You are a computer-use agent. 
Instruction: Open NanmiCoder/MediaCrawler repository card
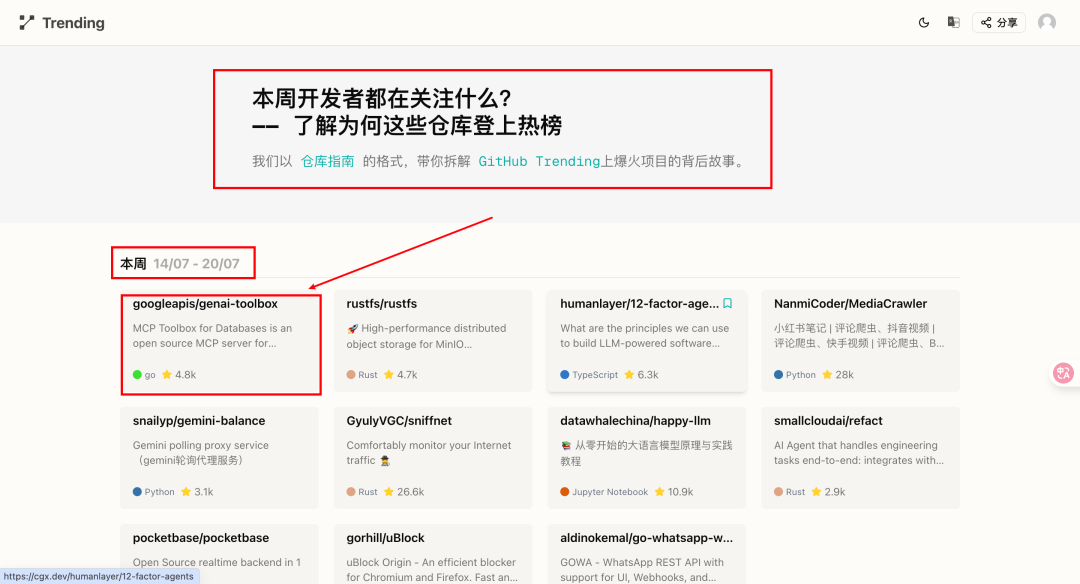click(860, 341)
